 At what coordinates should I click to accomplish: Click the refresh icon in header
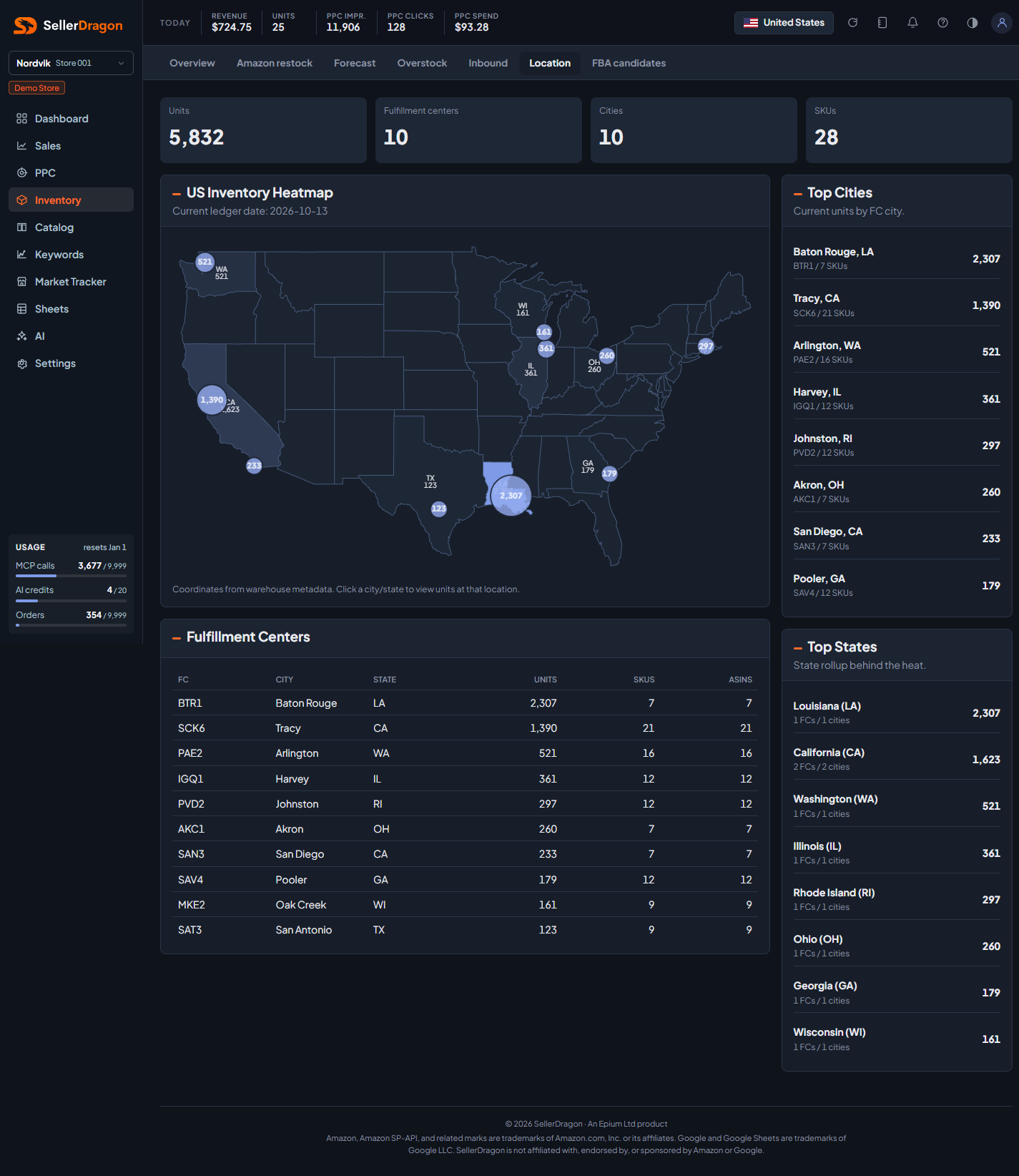pos(852,23)
